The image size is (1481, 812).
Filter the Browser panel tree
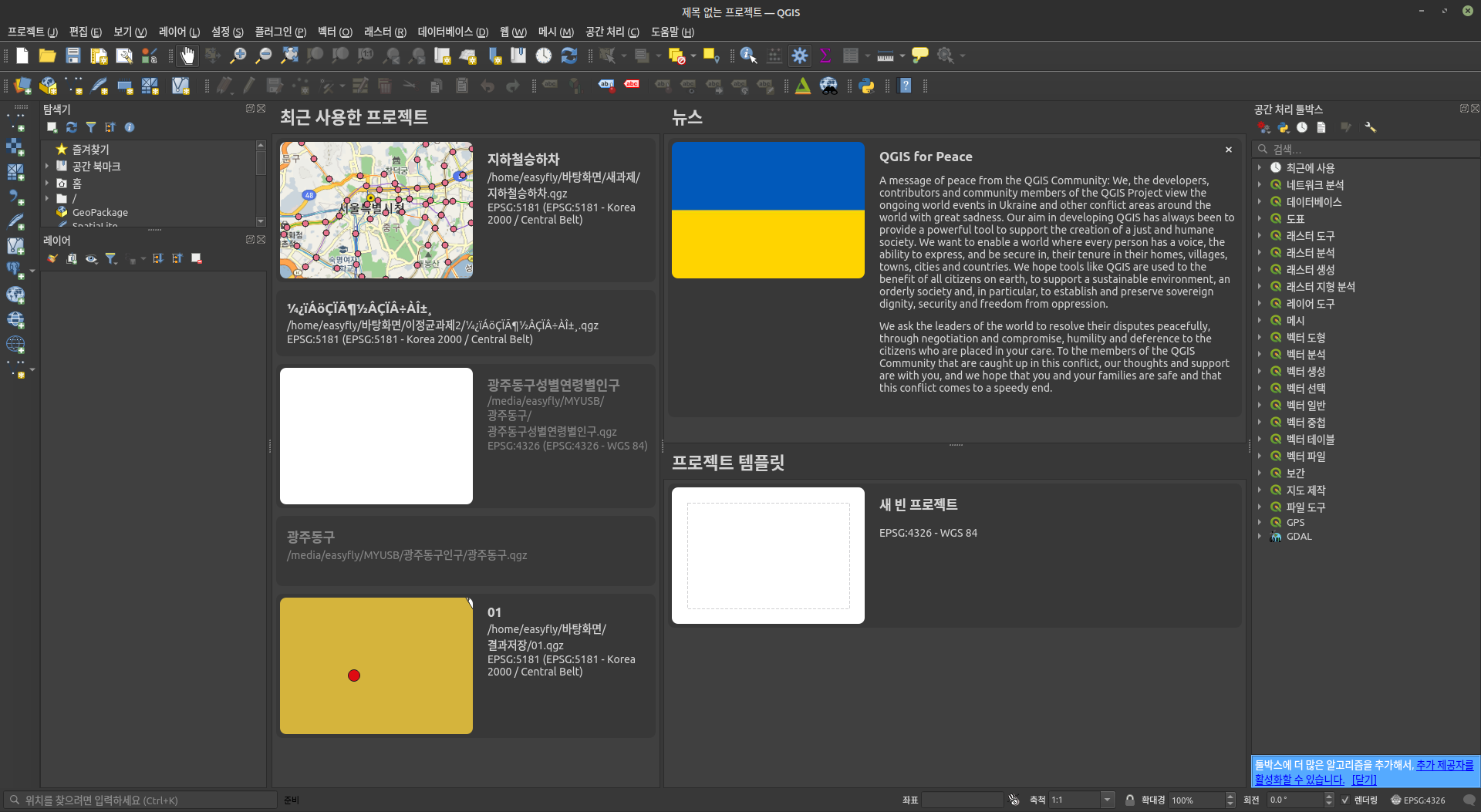tap(91, 127)
